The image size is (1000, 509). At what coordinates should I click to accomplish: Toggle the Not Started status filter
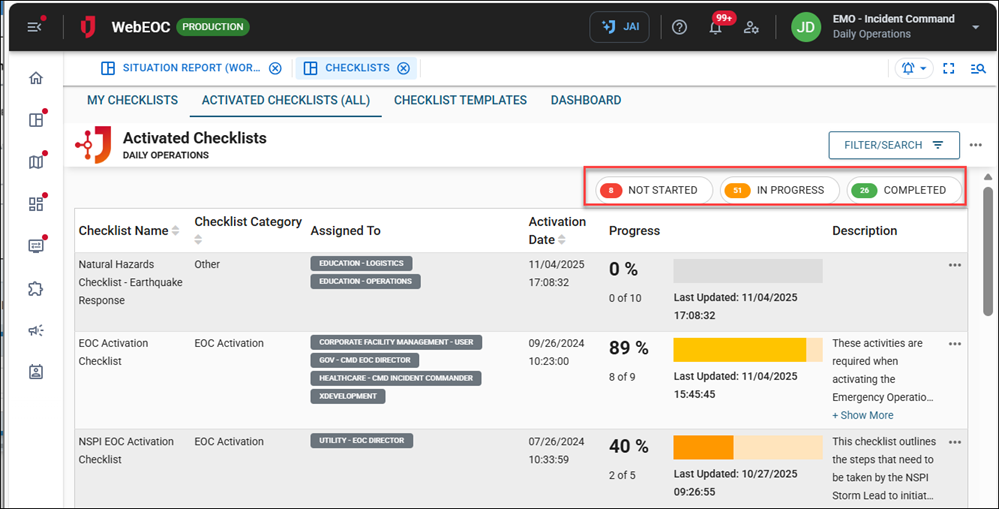coord(651,190)
